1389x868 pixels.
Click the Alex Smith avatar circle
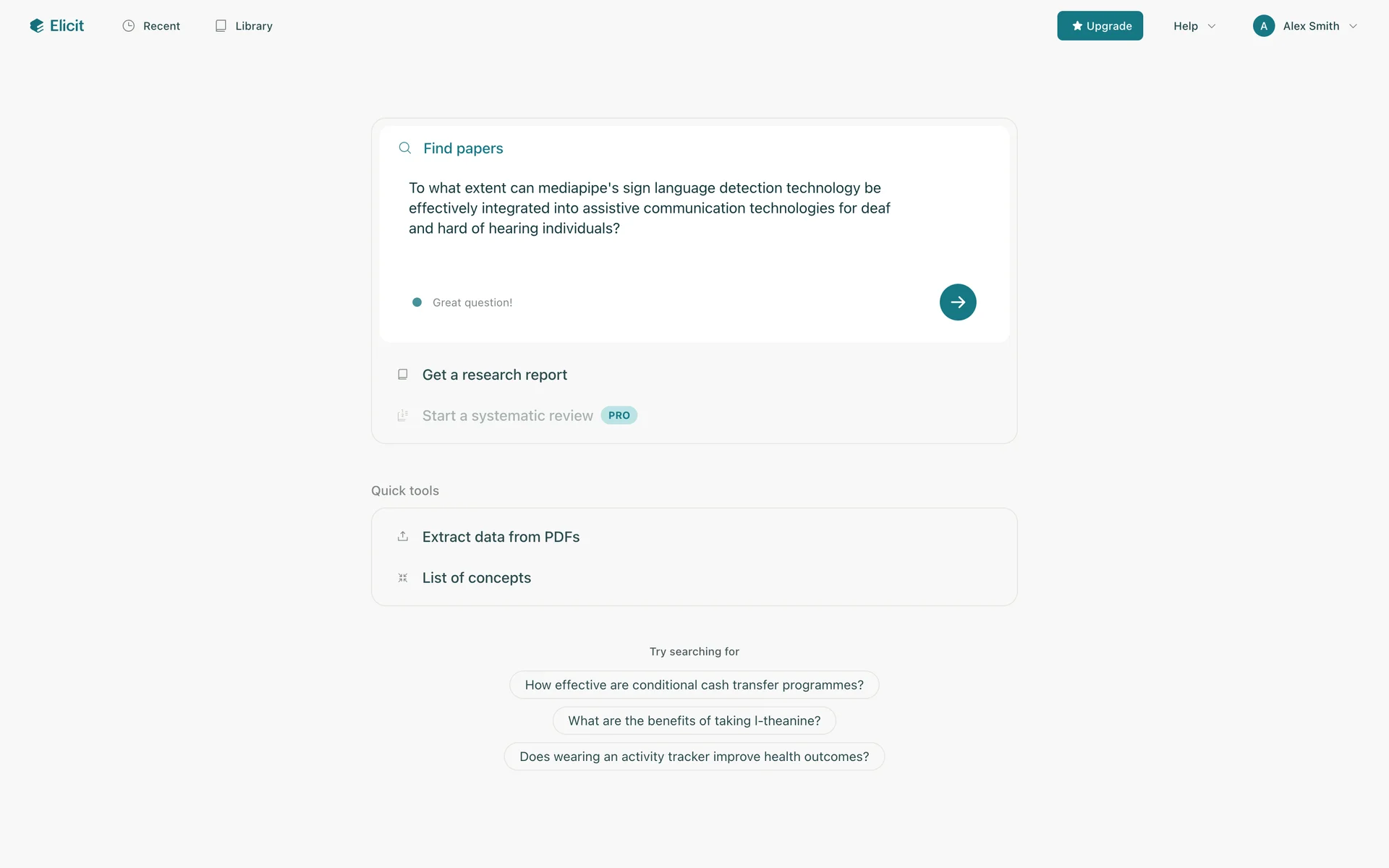click(x=1263, y=26)
